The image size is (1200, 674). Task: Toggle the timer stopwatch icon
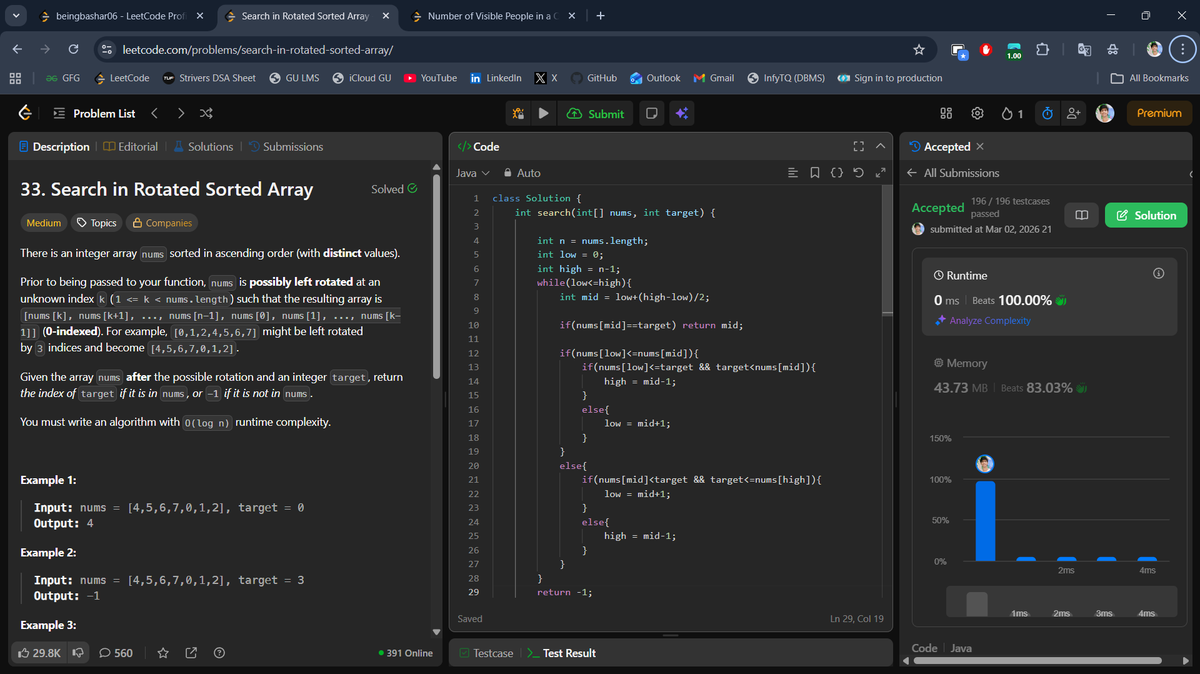click(x=1046, y=114)
